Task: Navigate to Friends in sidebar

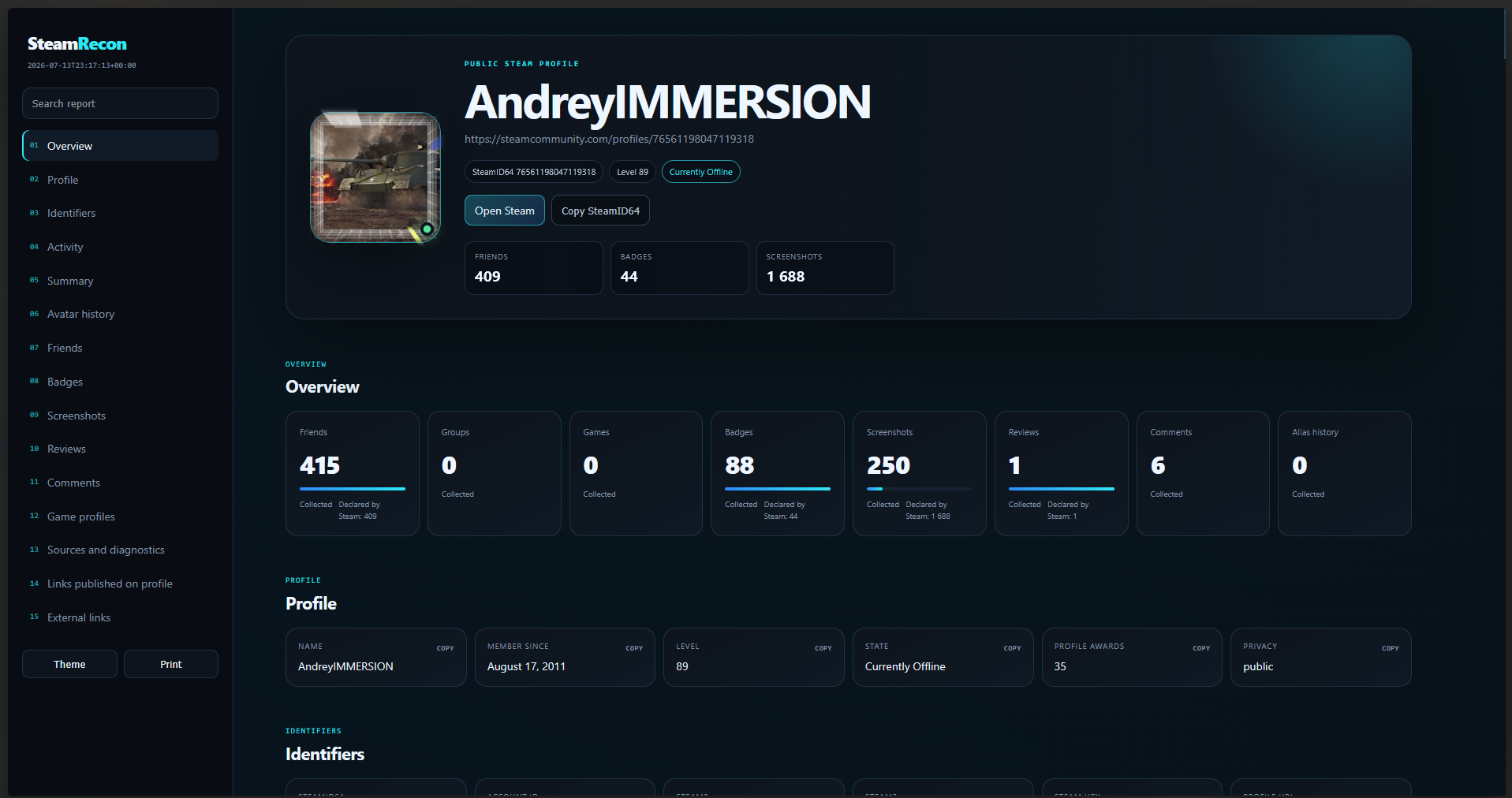Action: (x=120, y=348)
